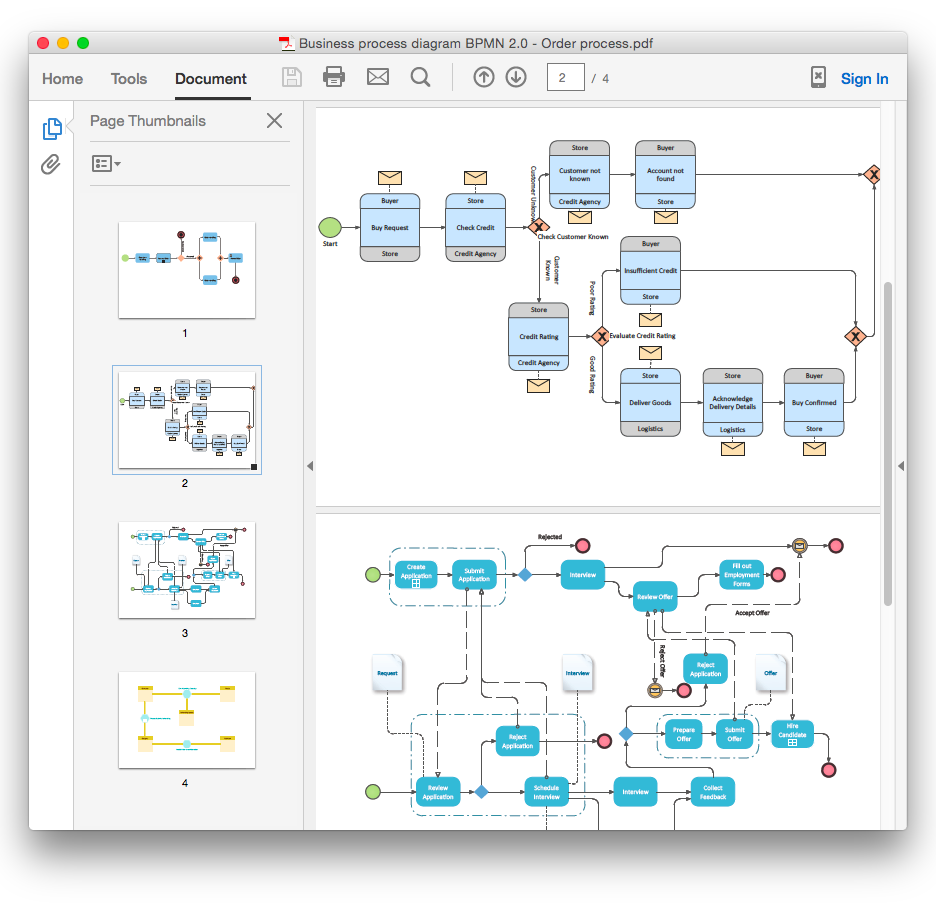Screen dimensions: 936x909
Task: Go to the next page
Action: click(516, 77)
